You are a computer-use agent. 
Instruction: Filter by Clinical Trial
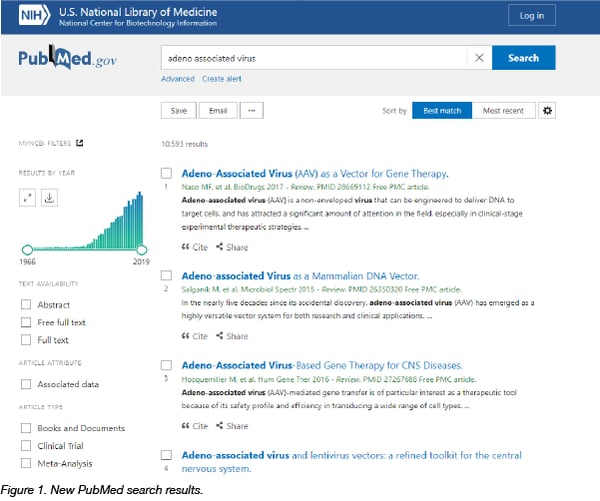[x=26, y=446]
